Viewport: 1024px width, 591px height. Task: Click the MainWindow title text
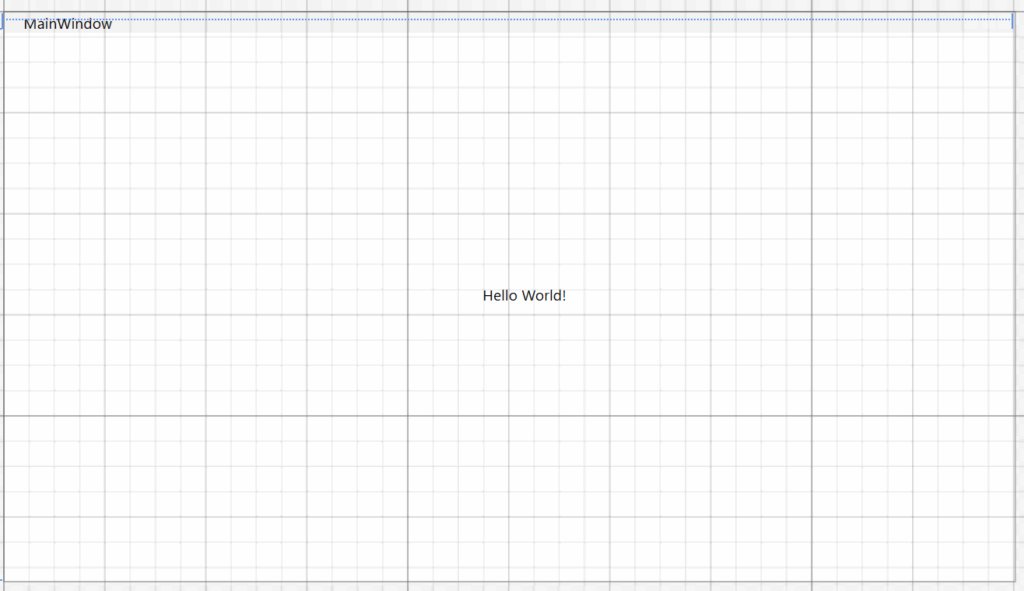(68, 24)
